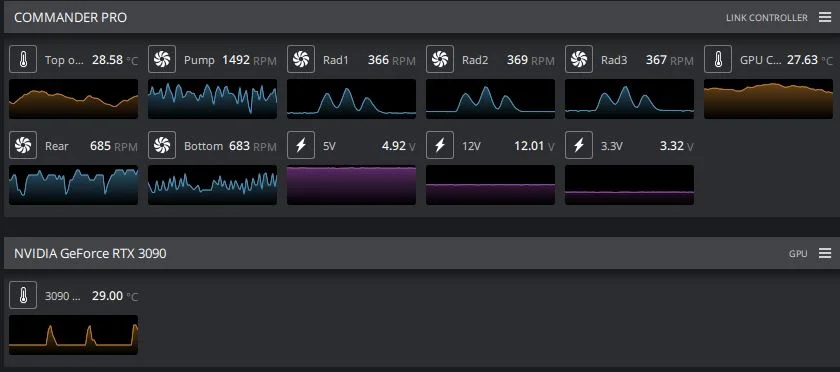Click the 29.00 °C GPU temperature
Viewport: 840px width, 372px height.
[115, 296]
